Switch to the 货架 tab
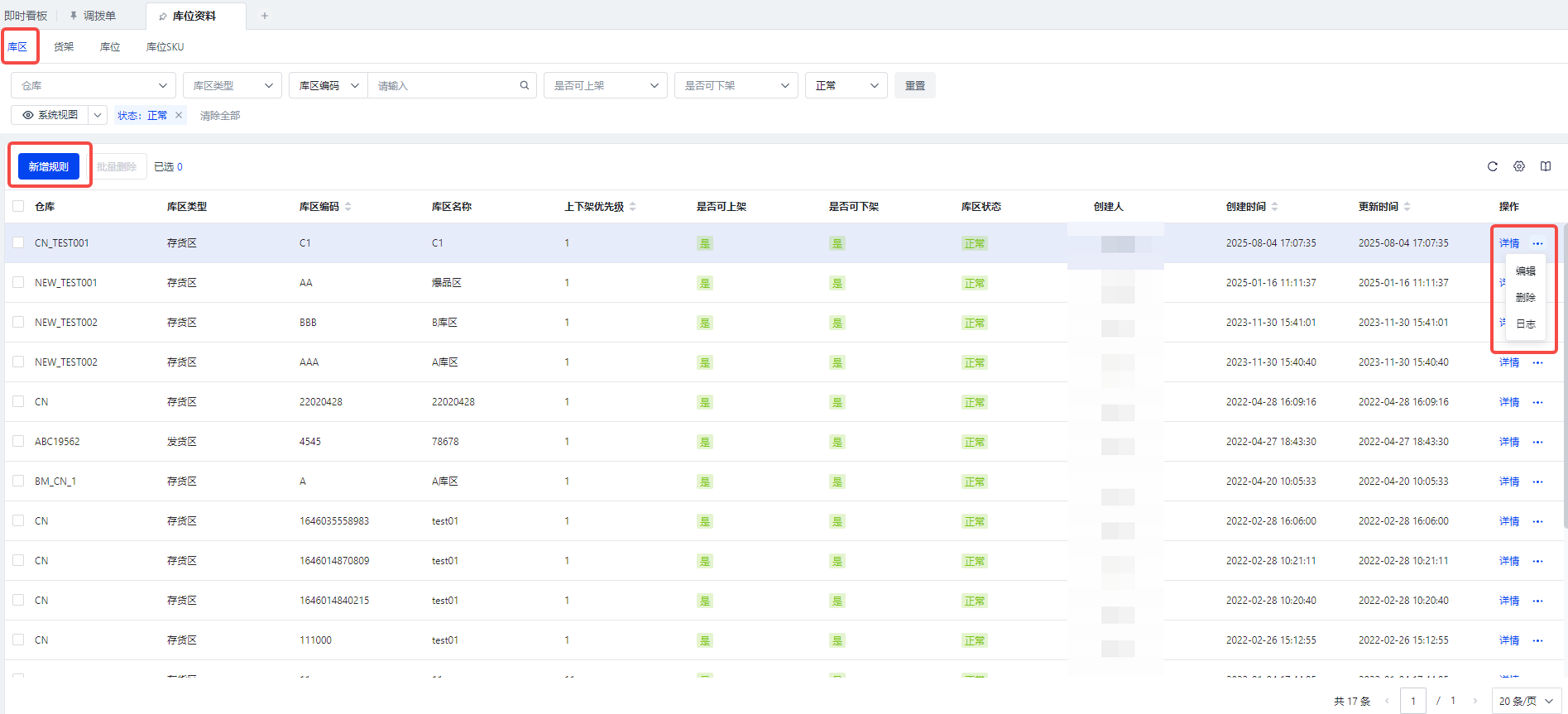 coord(64,47)
